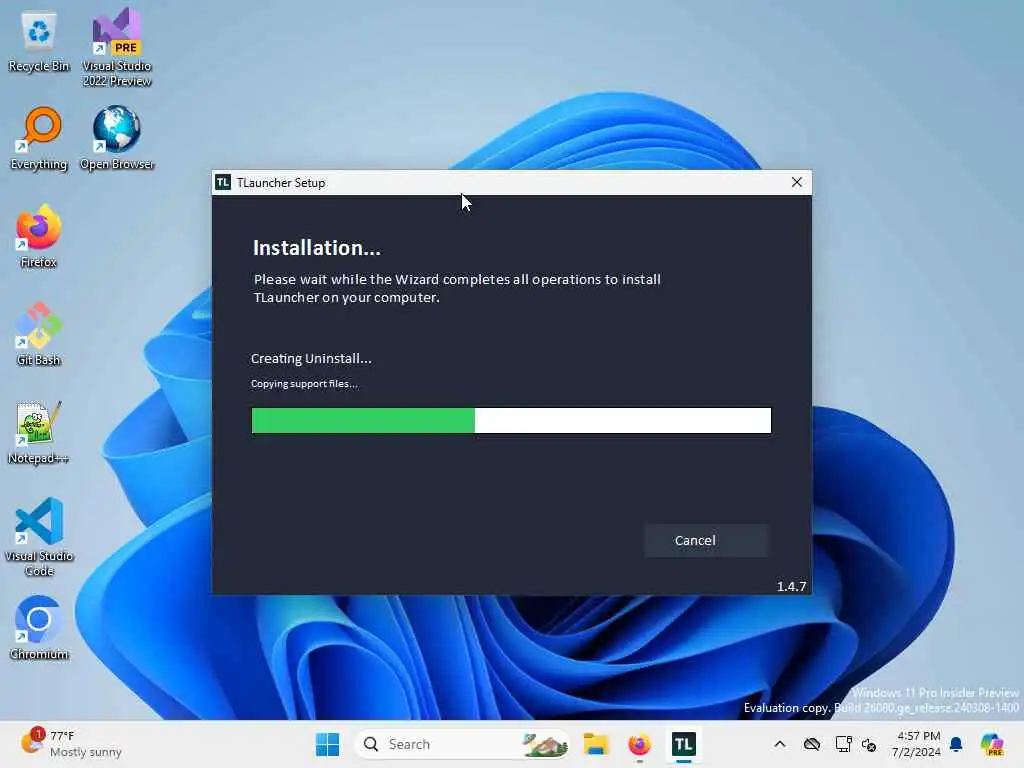Select the Visual Studio Code shortcut
1024x768 pixels.
point(39,537)
